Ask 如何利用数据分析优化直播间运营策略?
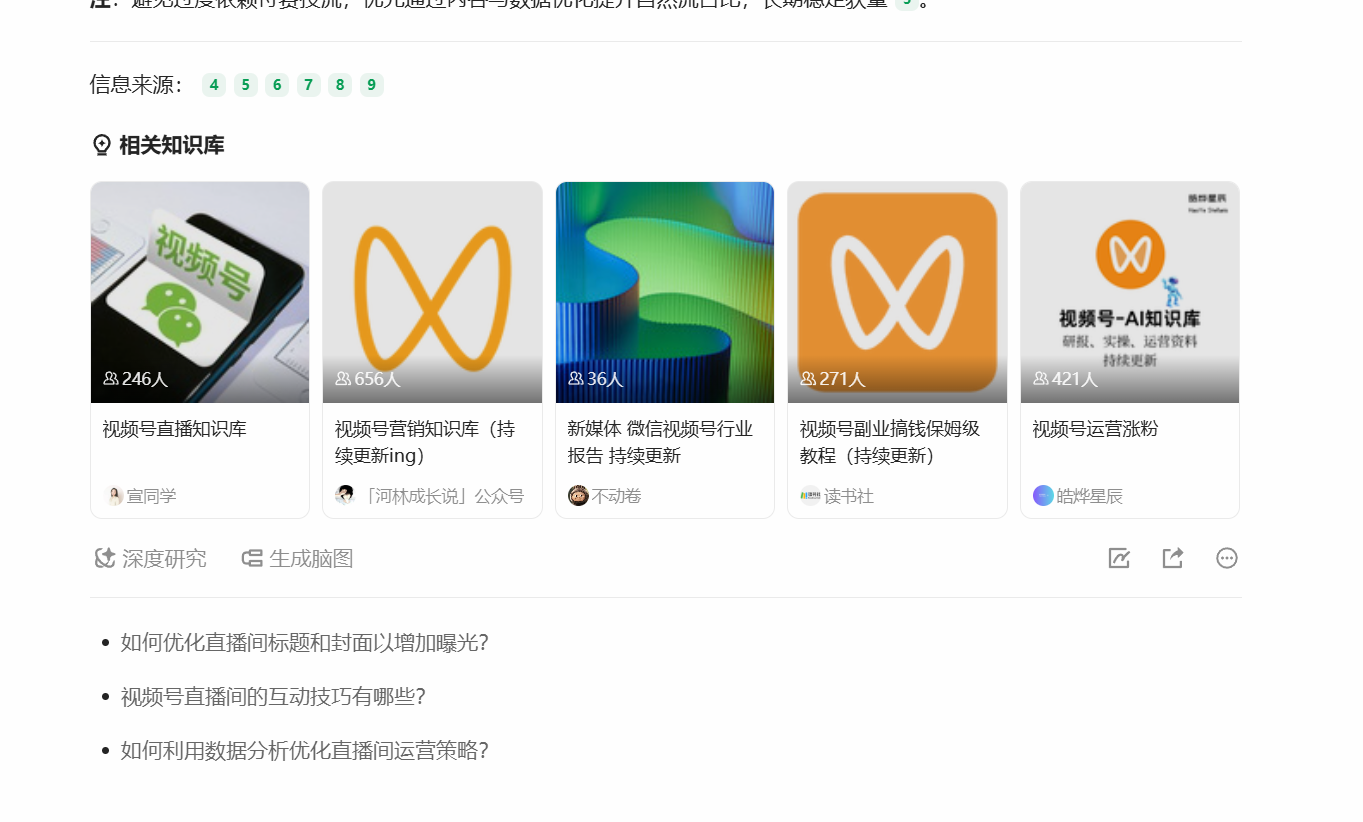Screen dimensions: 1363x822 [x=304, y=751]
